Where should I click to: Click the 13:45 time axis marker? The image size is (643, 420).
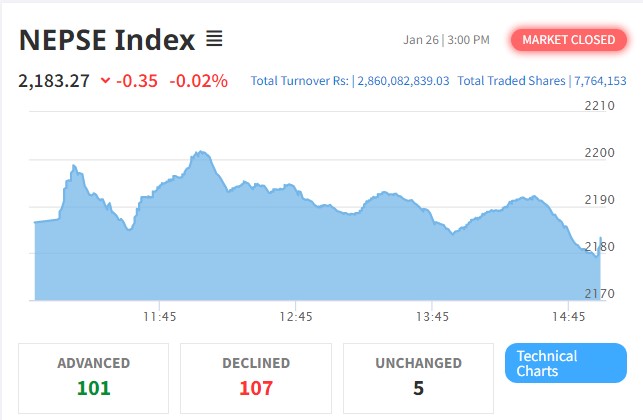click(432, 316)
